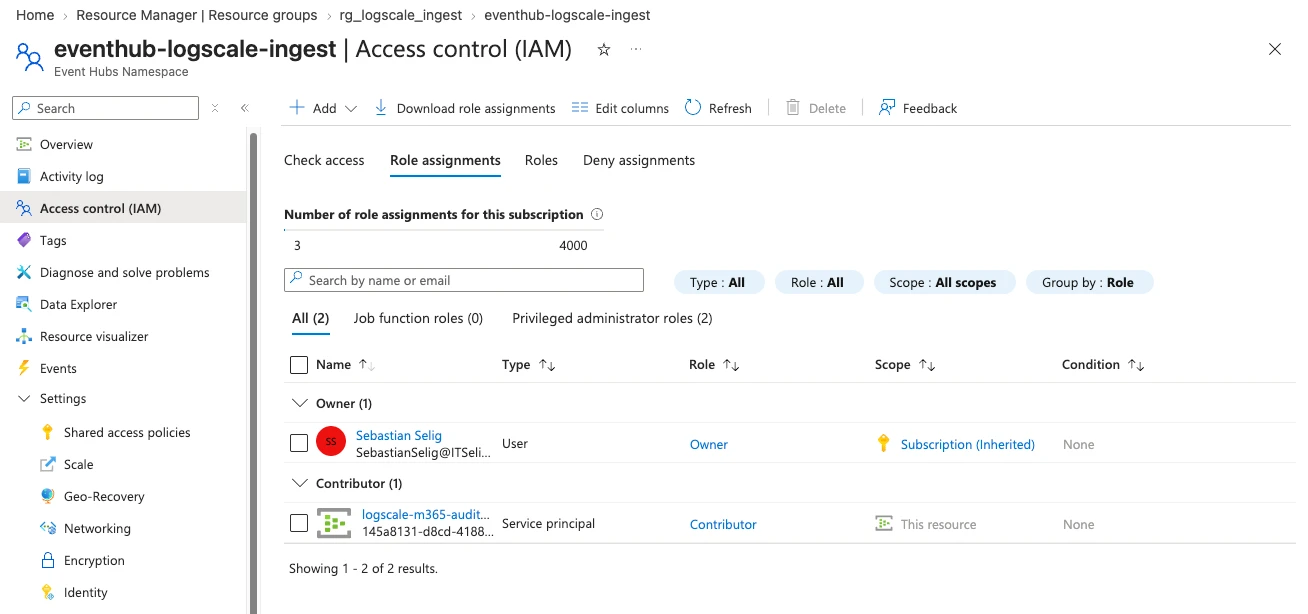Screen dimensions: 1308x614
Task: Open the Contributor role link
Action: tap(723, 524)
